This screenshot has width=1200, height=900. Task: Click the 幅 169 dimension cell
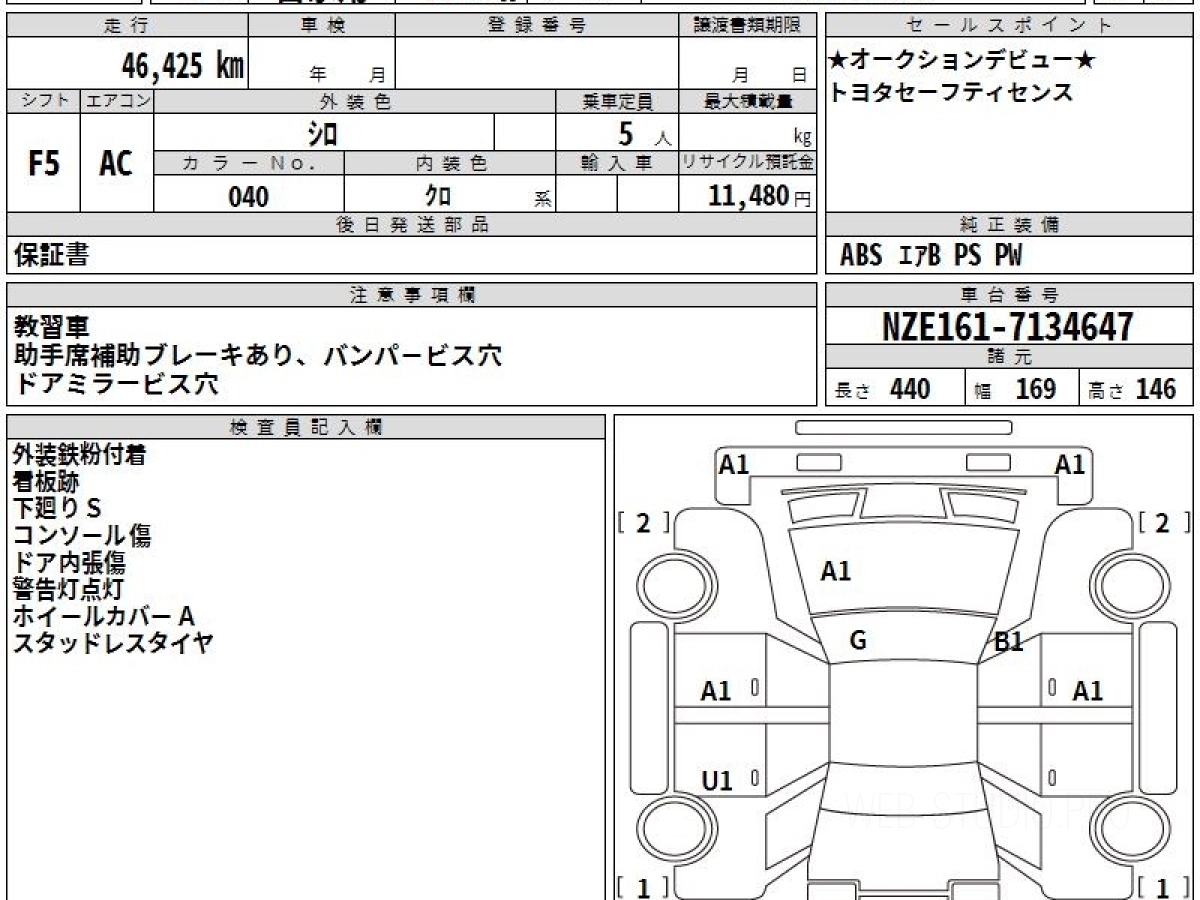(1023, 388)
